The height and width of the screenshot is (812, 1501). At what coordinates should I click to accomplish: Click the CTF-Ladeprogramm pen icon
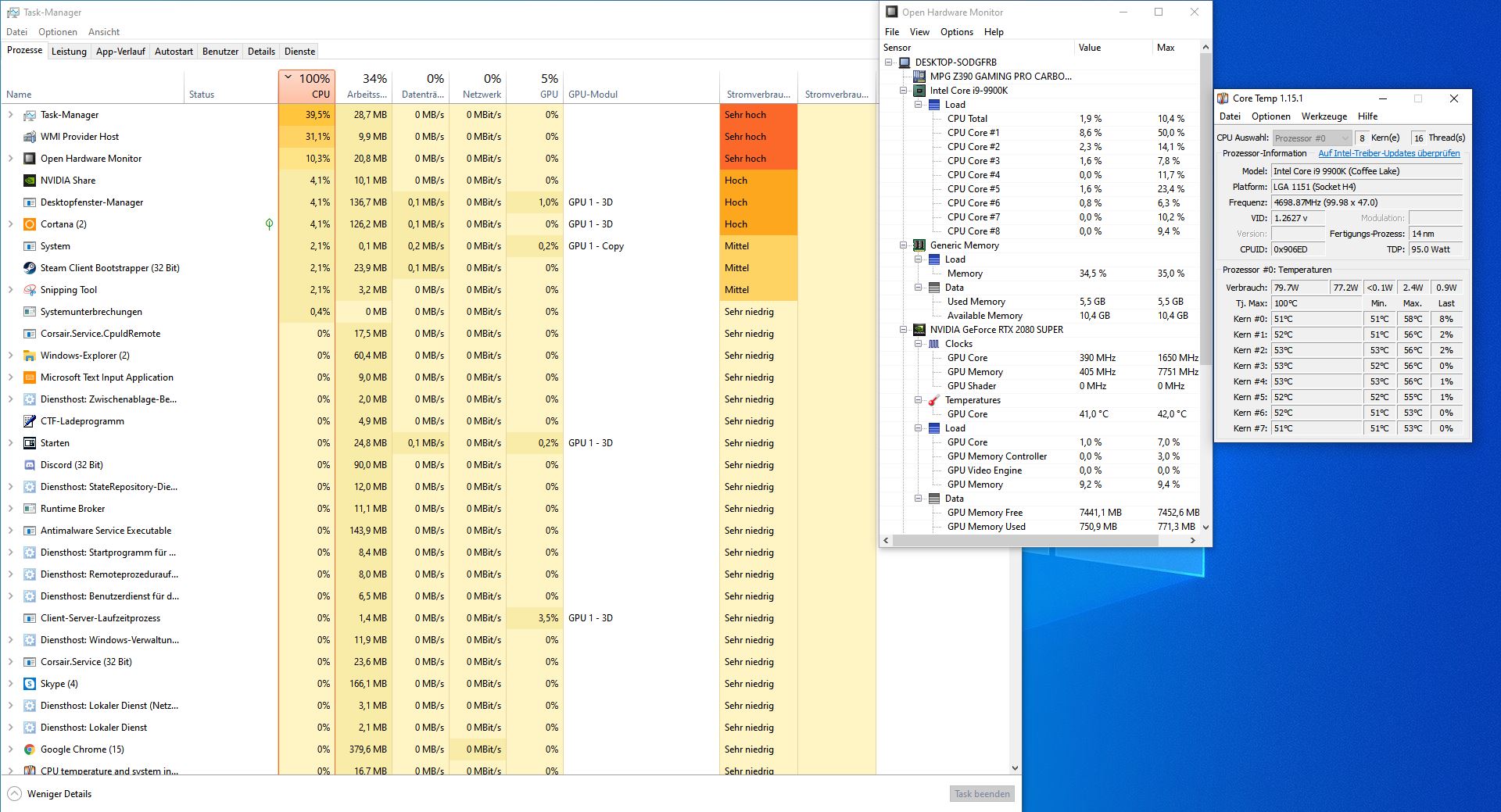pyautogui.click(x=30, y=421)
